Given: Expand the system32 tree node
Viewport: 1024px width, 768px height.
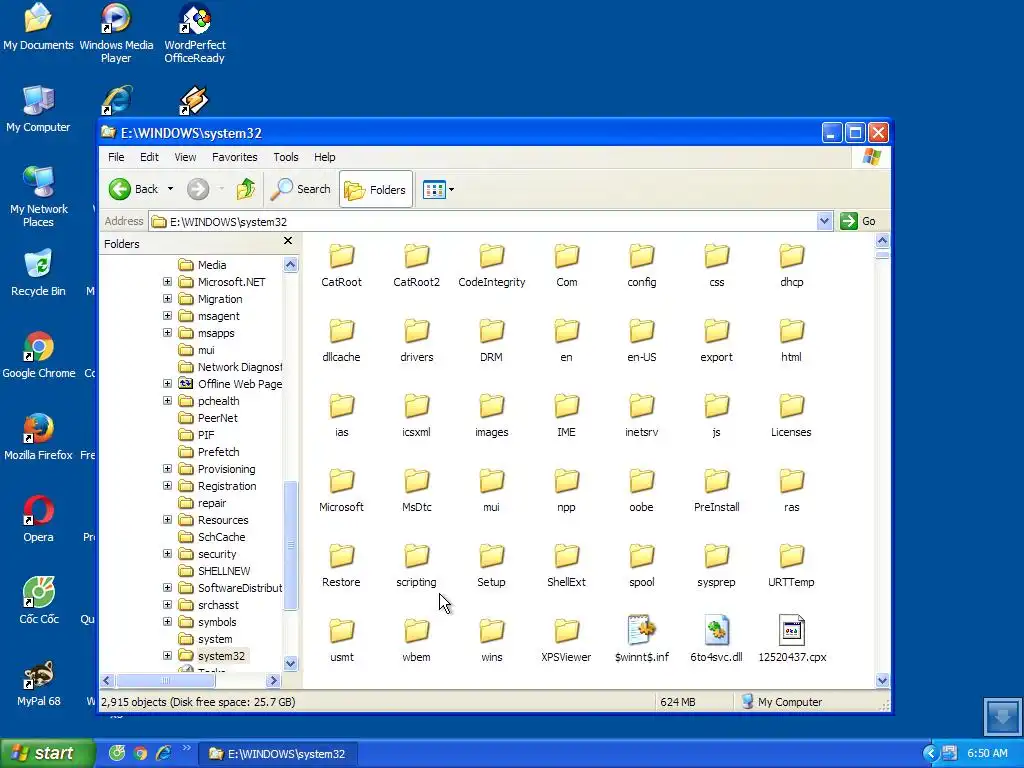Looking at the screenshot, I should pyautogui.click(x=167, y=655).
